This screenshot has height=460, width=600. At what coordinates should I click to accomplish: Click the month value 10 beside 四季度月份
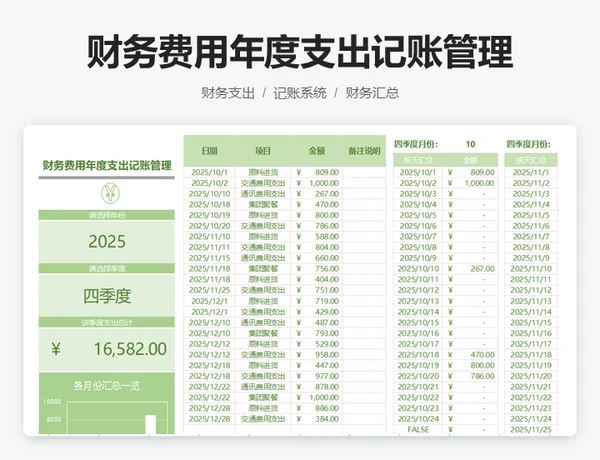tap(470, 144)
